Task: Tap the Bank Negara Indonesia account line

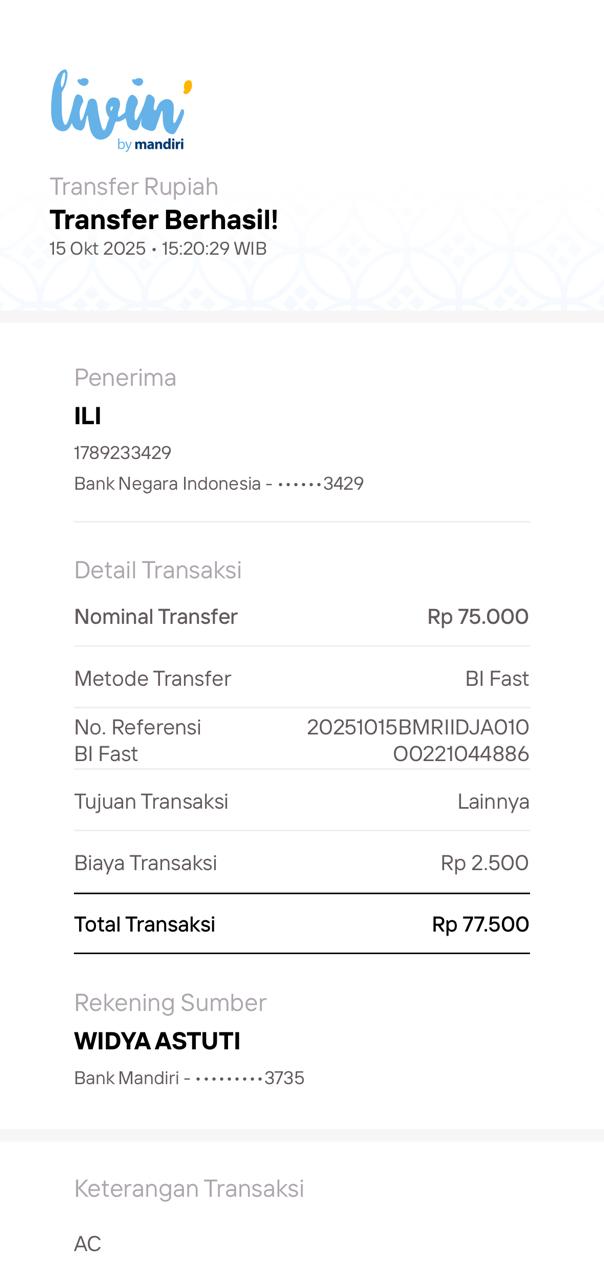Action: (218, 484)
